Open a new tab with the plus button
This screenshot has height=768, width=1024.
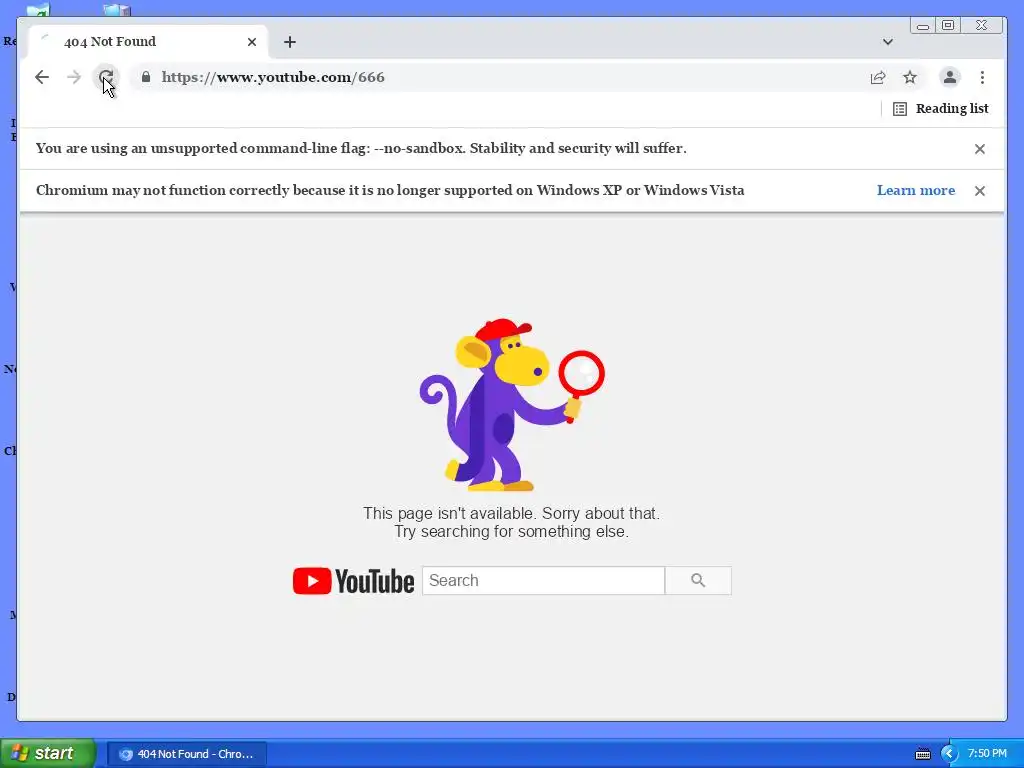point(290,42)
